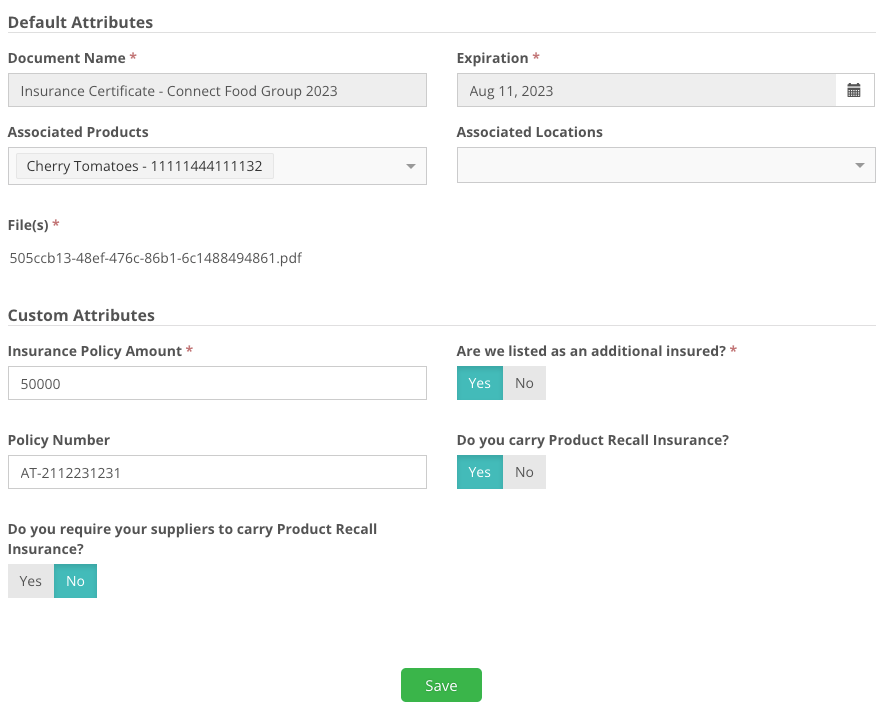Screen dimensions: 885x712
Task: Click the Expiration date field
Action: [645, 91]
